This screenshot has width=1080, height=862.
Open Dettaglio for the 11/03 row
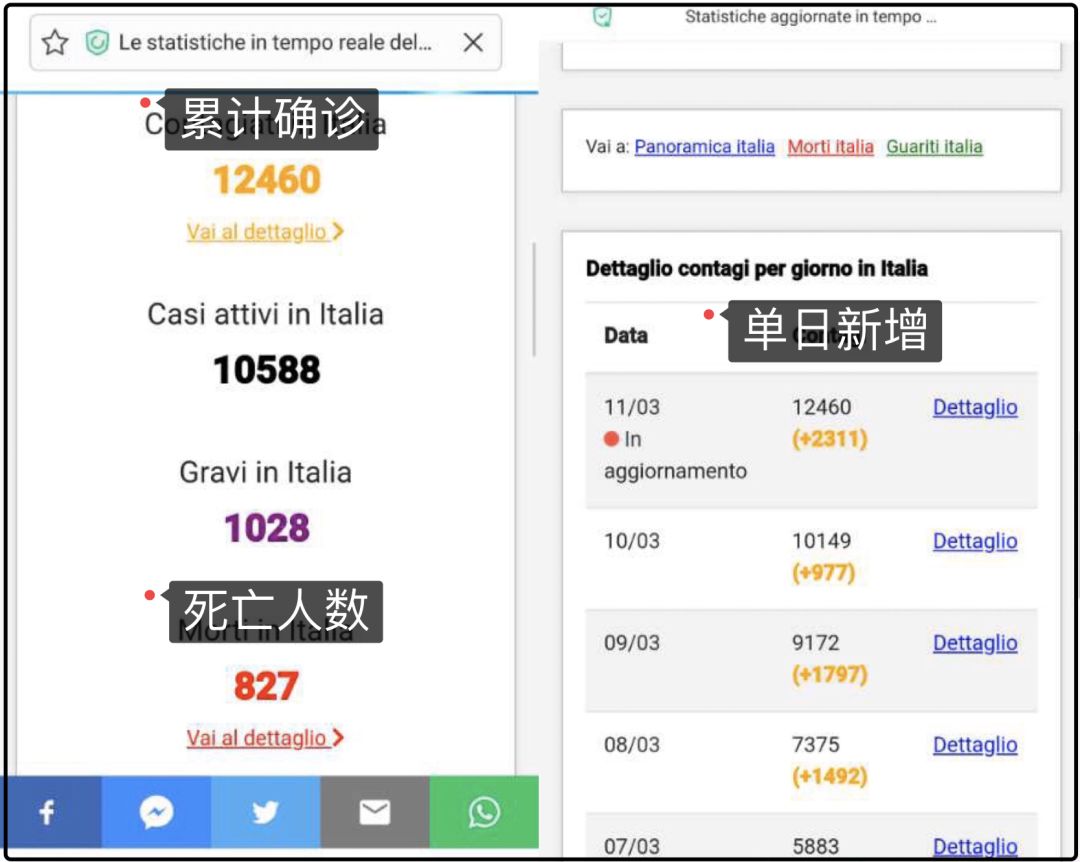[974, 407]
